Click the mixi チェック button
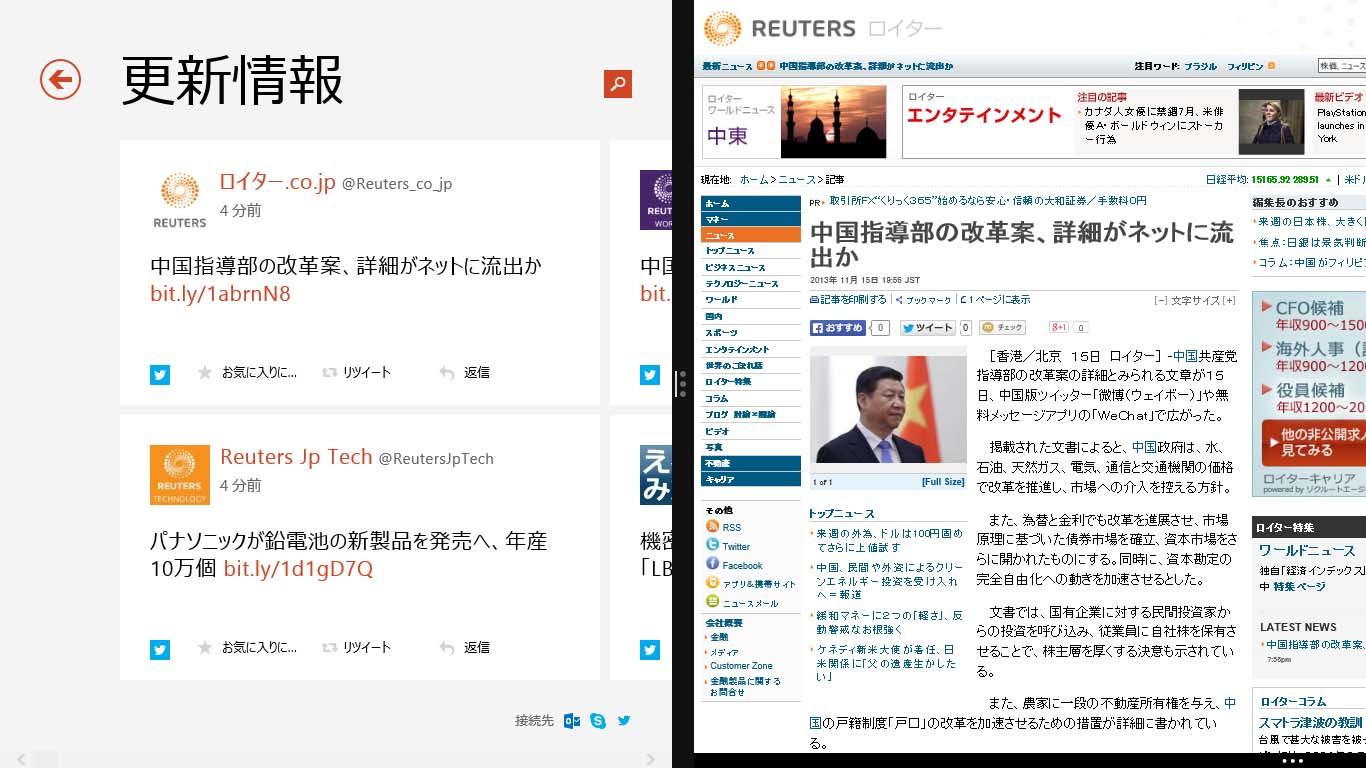 (x=1002, y=327)
